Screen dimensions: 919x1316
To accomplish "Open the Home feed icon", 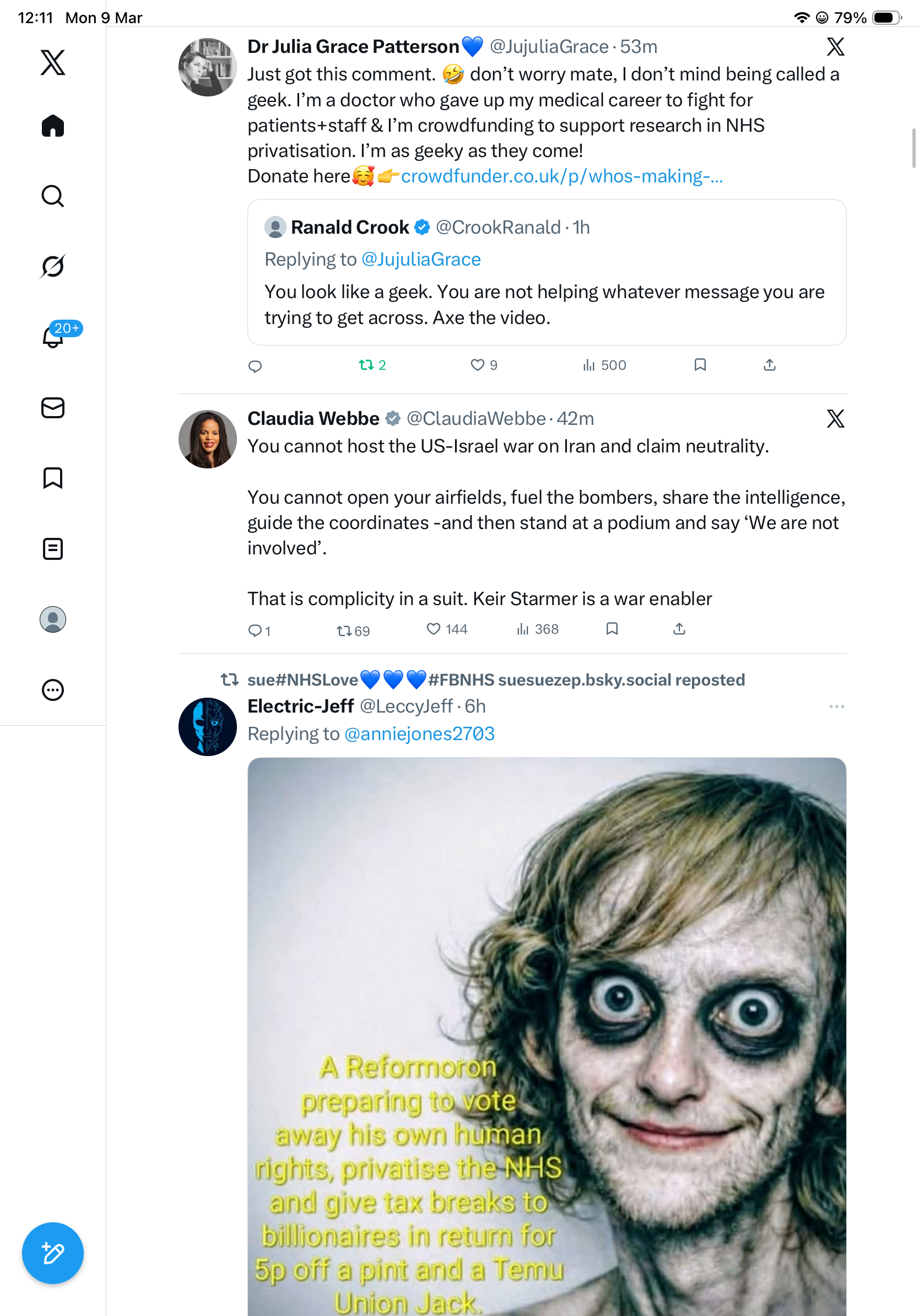I will point(53,126).
